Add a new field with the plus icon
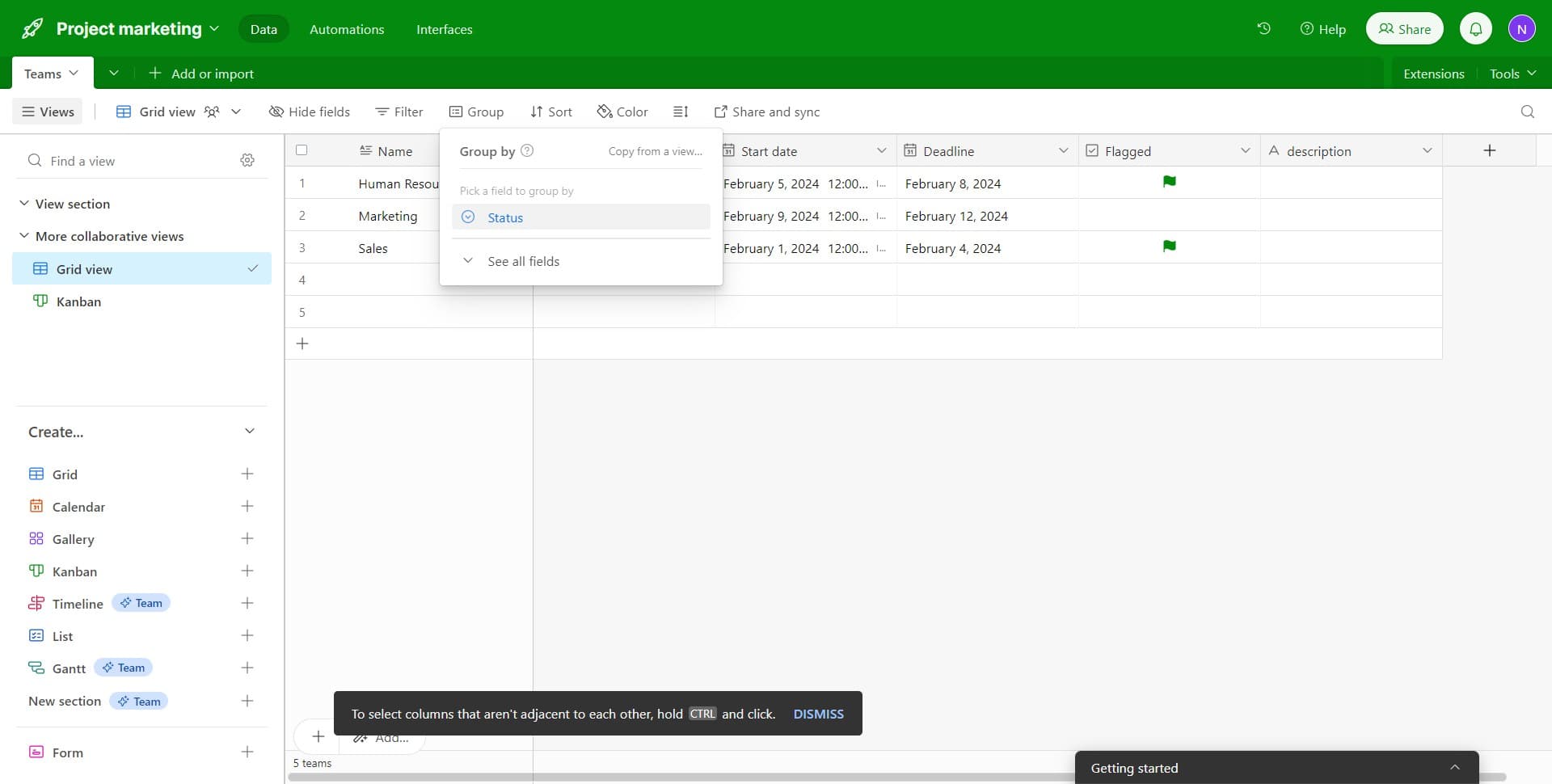Image resolution: width=1552 pixels, height=784 pixels. (1489, 150)
